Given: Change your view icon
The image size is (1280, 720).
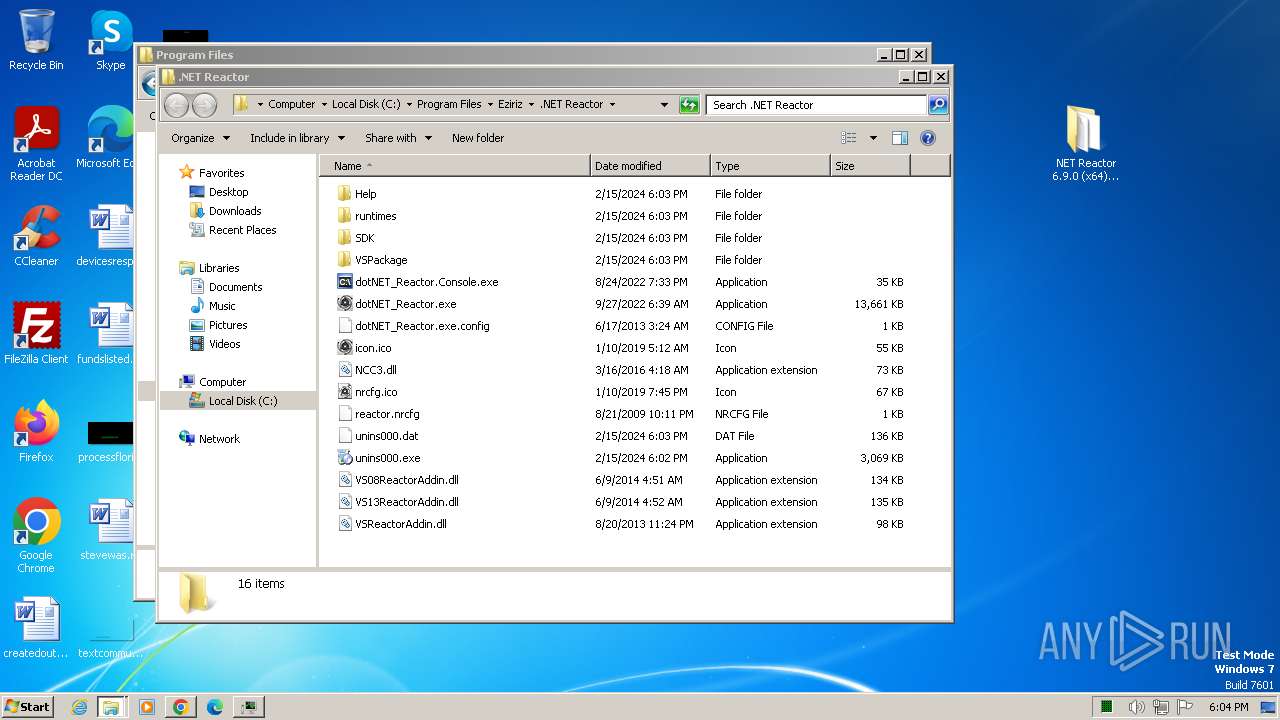Looking at the screenshot, I should 849,138.
